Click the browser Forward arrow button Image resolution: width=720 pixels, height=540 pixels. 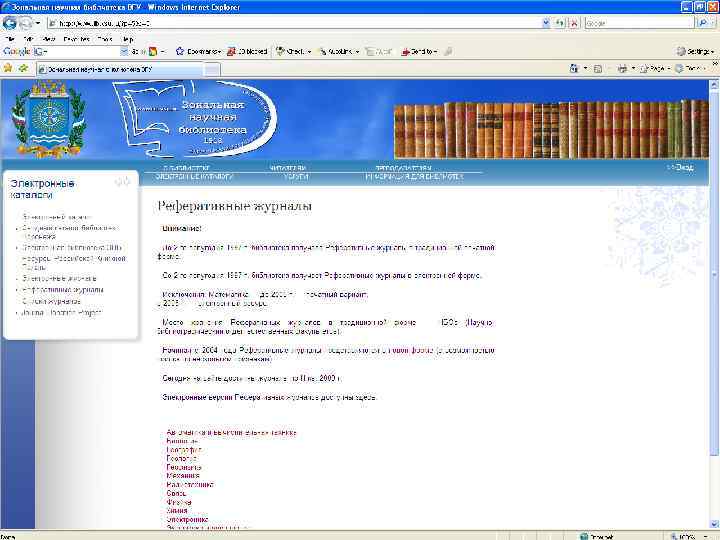tap(25, 23)
